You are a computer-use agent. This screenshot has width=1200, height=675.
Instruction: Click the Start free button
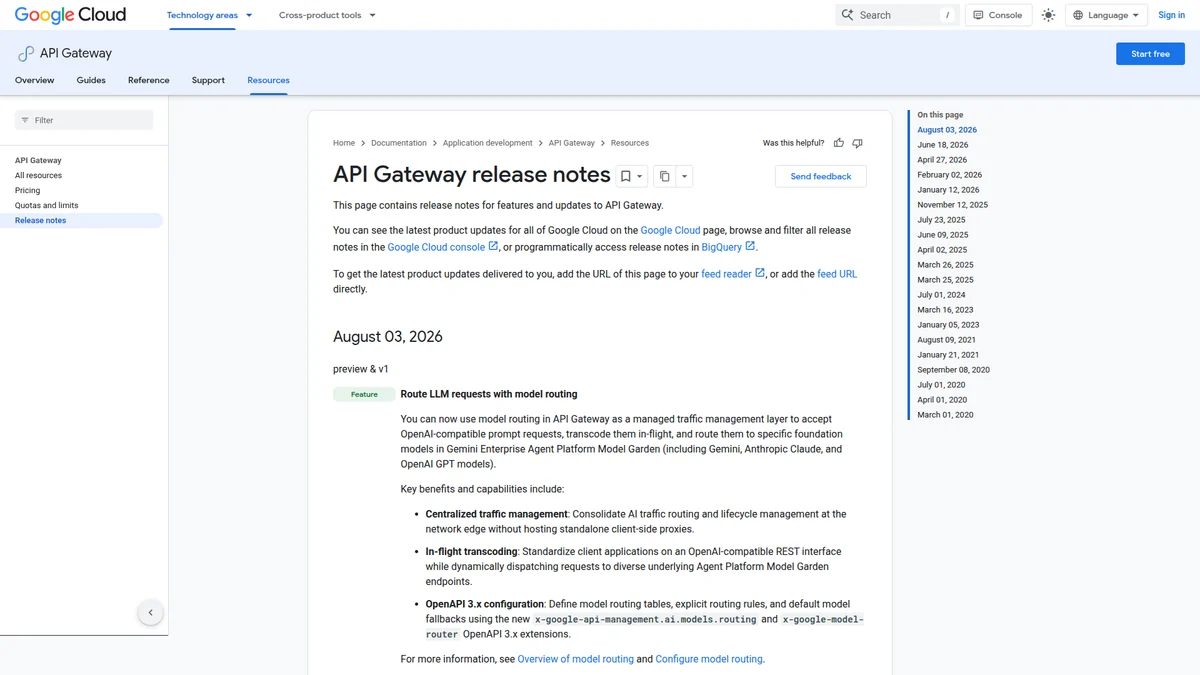[x=1150, y=54]
